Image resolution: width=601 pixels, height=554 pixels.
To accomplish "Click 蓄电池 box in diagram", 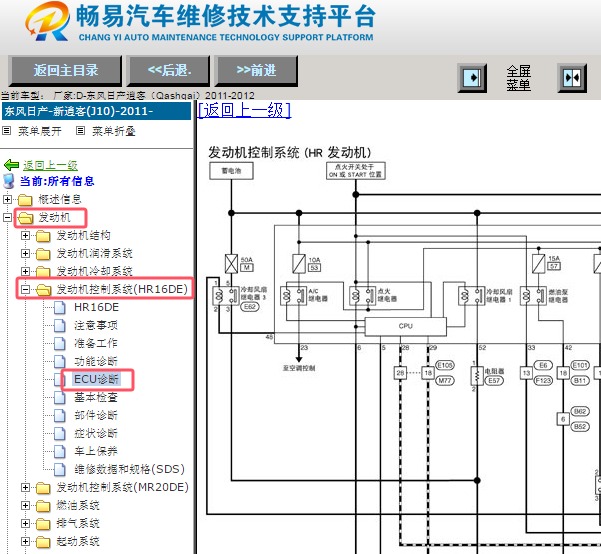I will 232,171.
